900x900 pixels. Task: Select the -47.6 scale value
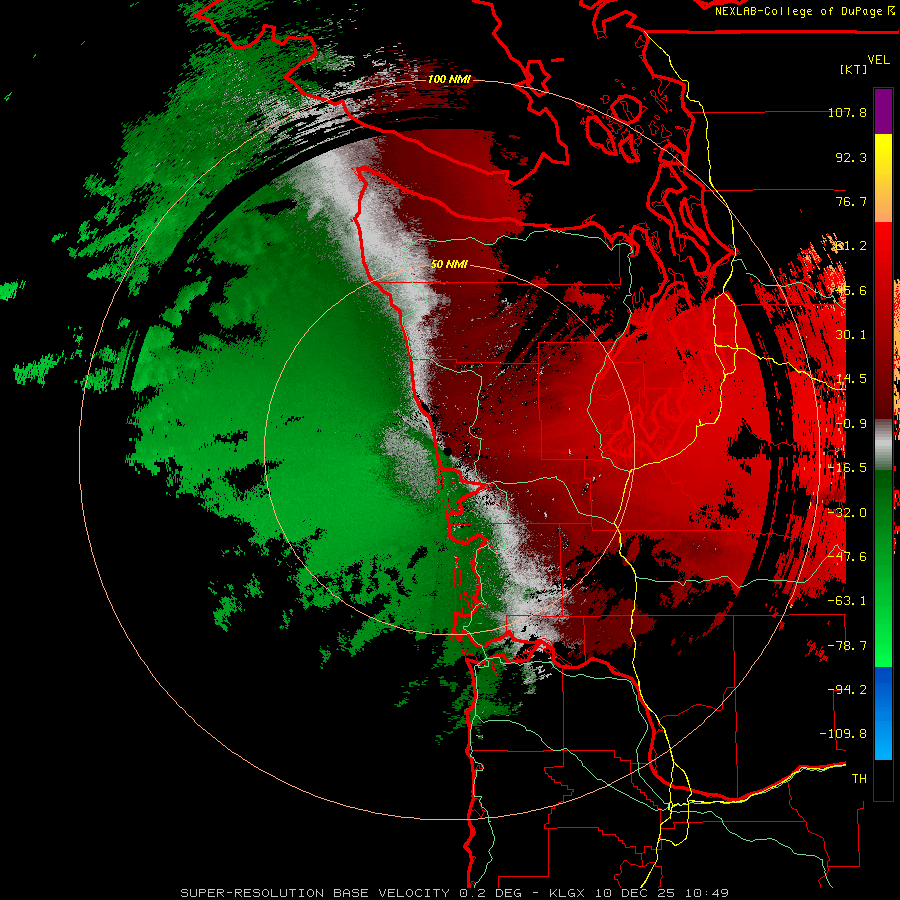(x=847, y=557)
